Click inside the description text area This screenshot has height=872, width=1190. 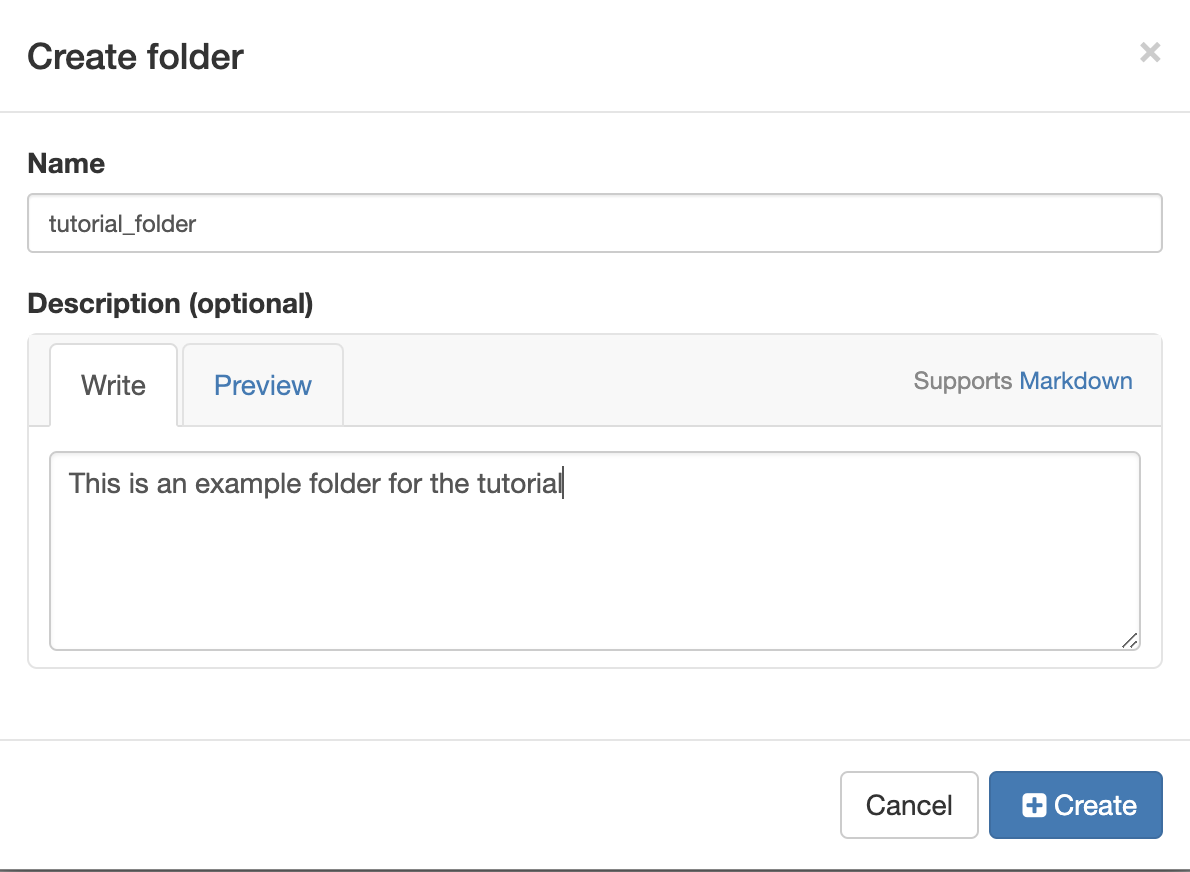[x=595, y=550]
